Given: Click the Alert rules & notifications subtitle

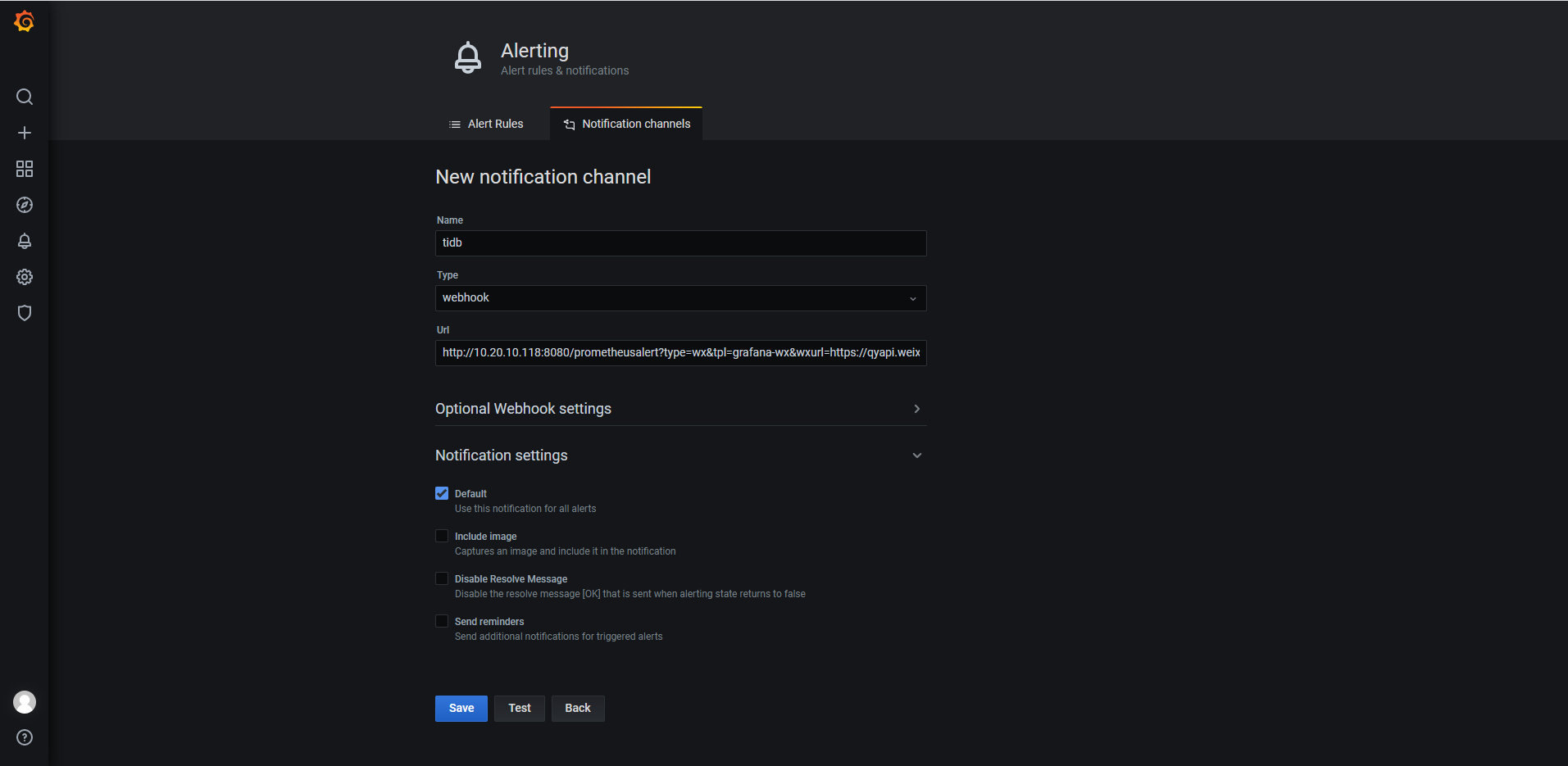Looking at the screenshot, I should point(565,71).
